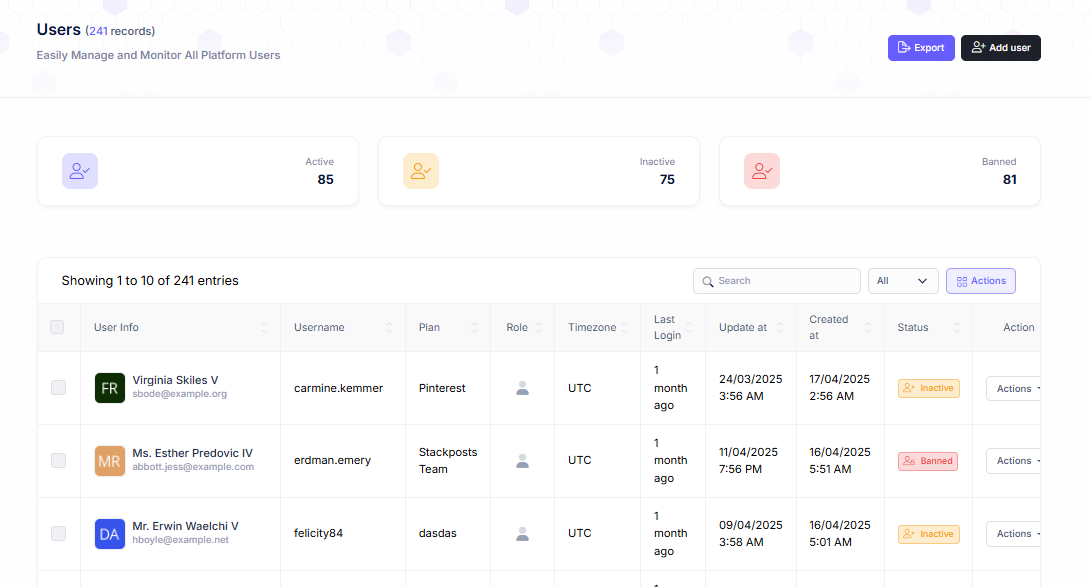Sort by the Username column arrows

point(390,328)
